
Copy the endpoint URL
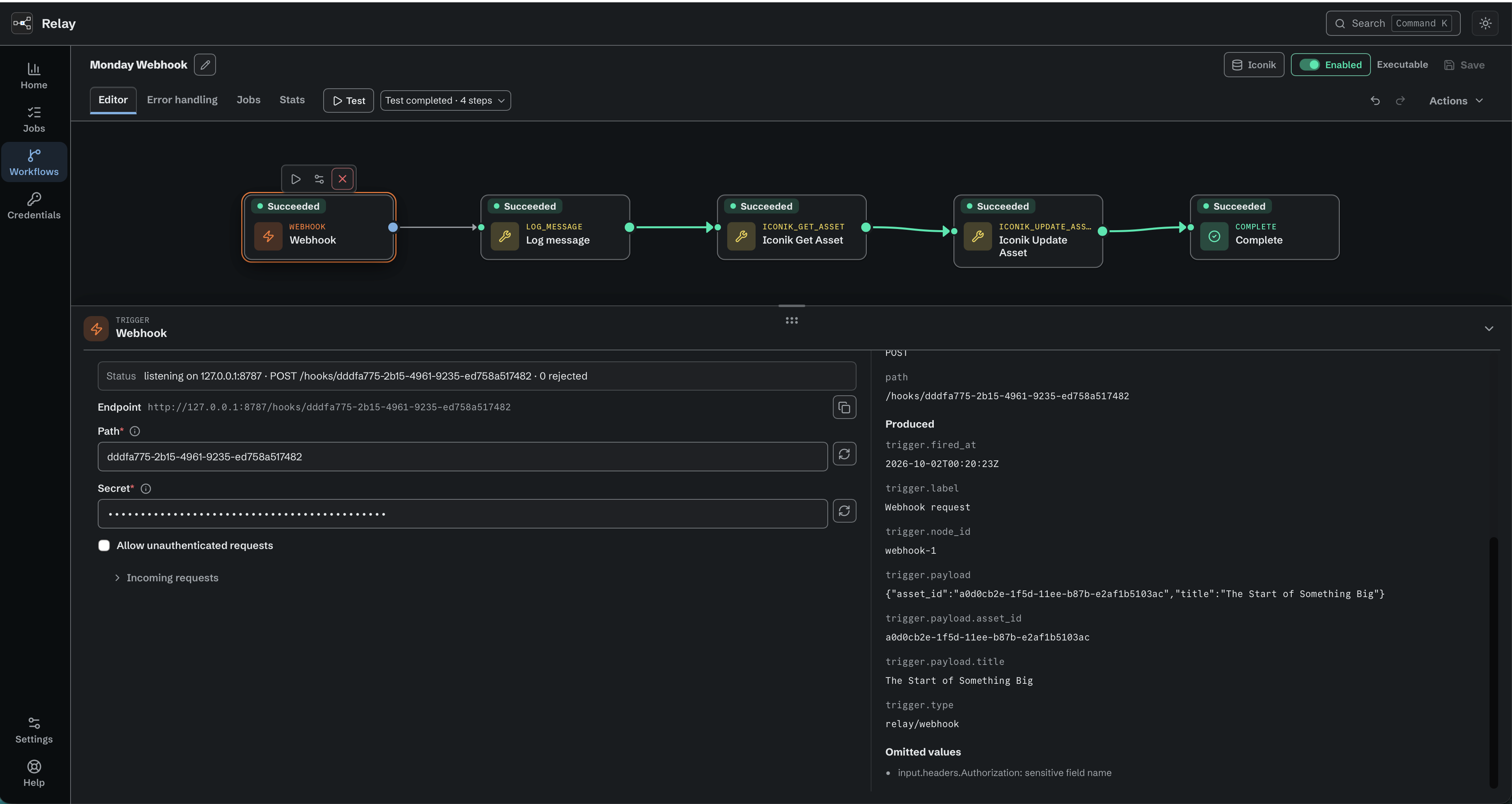[x=844, y=407]
